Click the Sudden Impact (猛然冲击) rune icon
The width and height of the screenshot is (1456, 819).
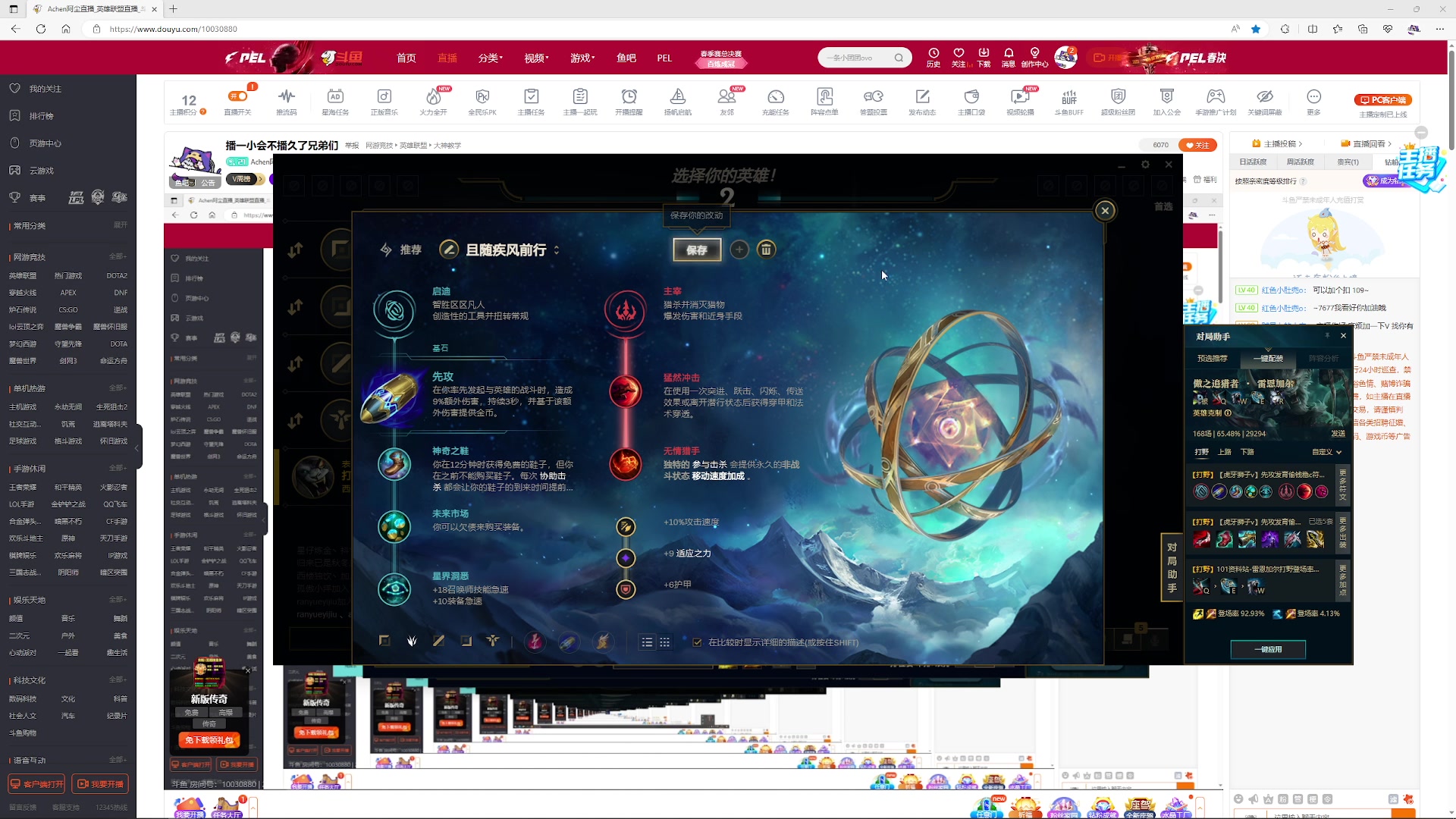click(626, 391)
